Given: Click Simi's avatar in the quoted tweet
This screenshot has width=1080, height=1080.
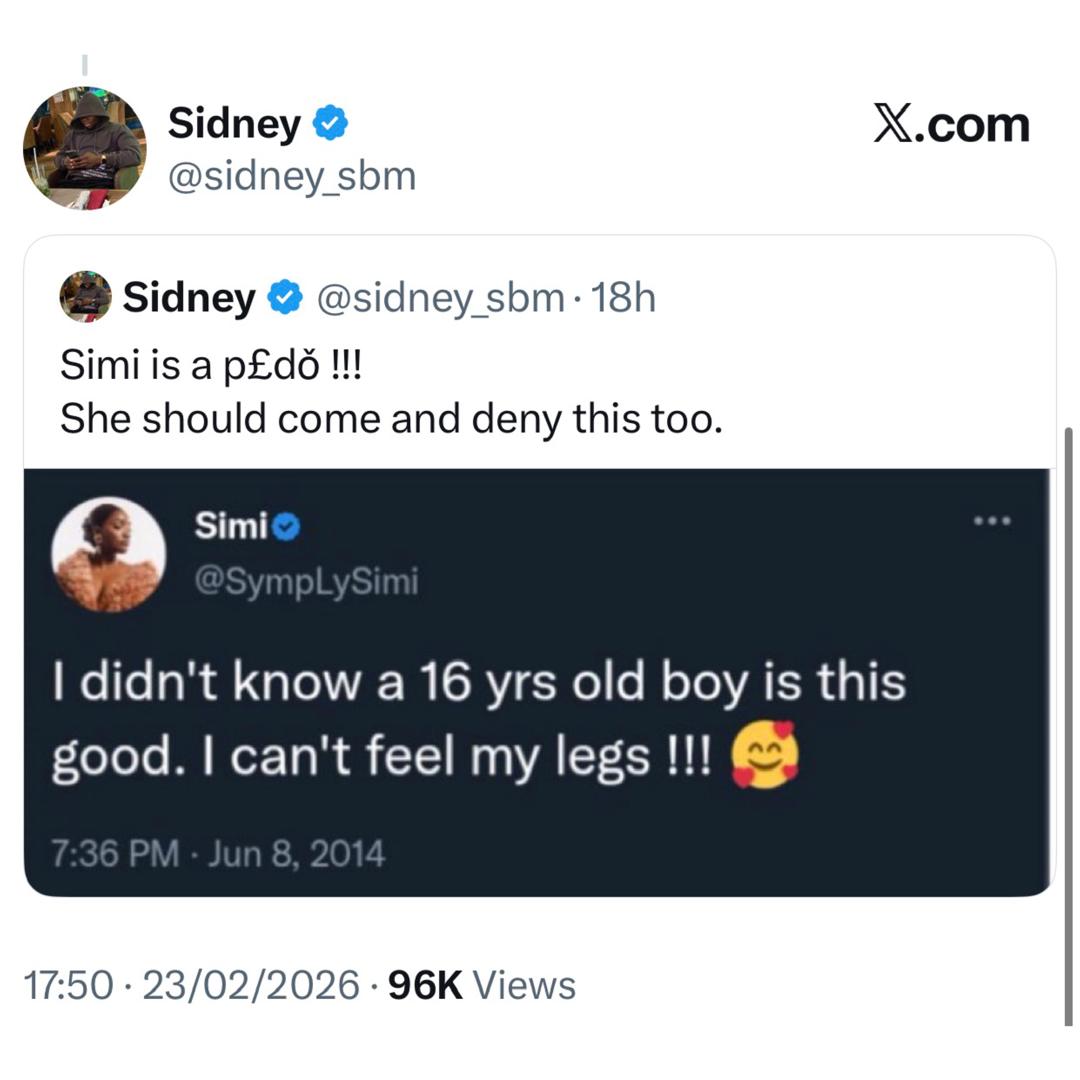Looking at the screenshot, I should (x=110, y=556).
